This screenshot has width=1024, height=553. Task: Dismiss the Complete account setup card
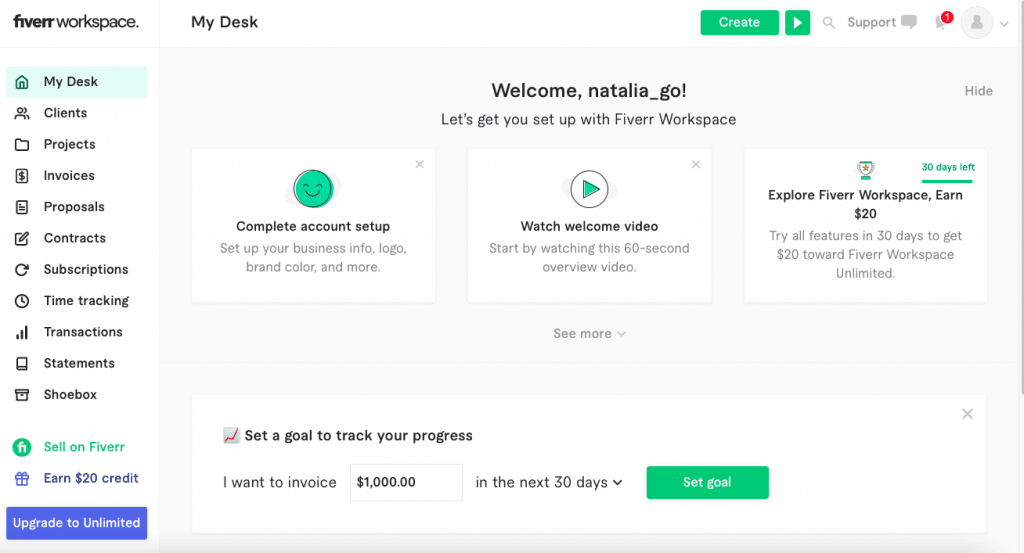click(419, 164)
